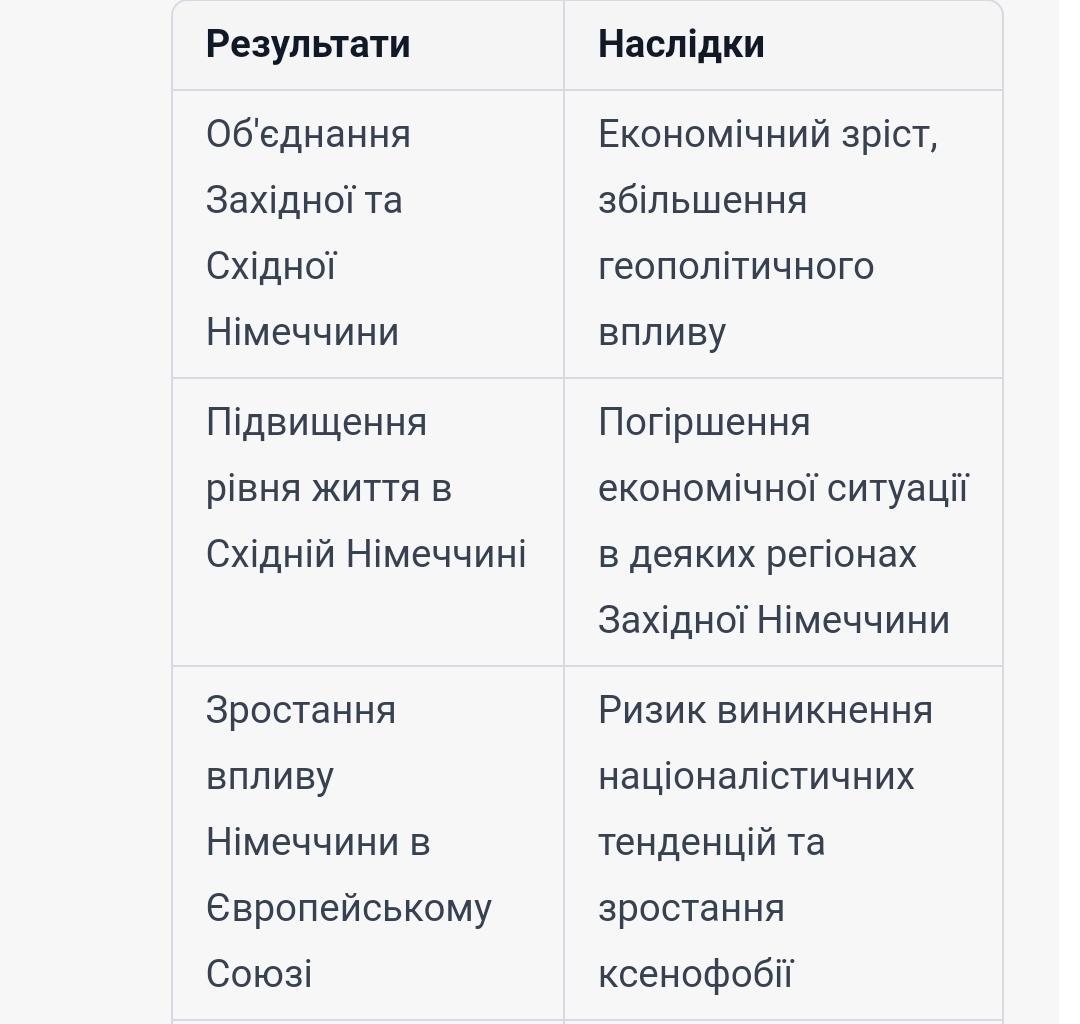
Task: Click the word "ксенофобії"
Action: (695, 974)
